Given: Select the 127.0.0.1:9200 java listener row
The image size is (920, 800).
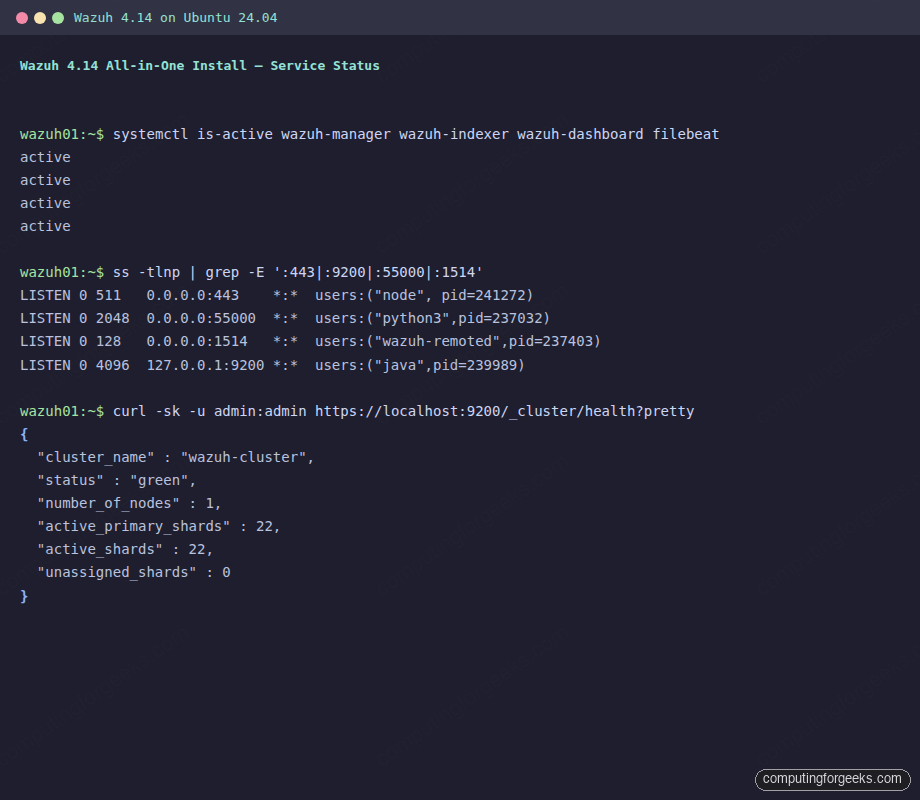Looking at the screenshot, I should (272, 365).
